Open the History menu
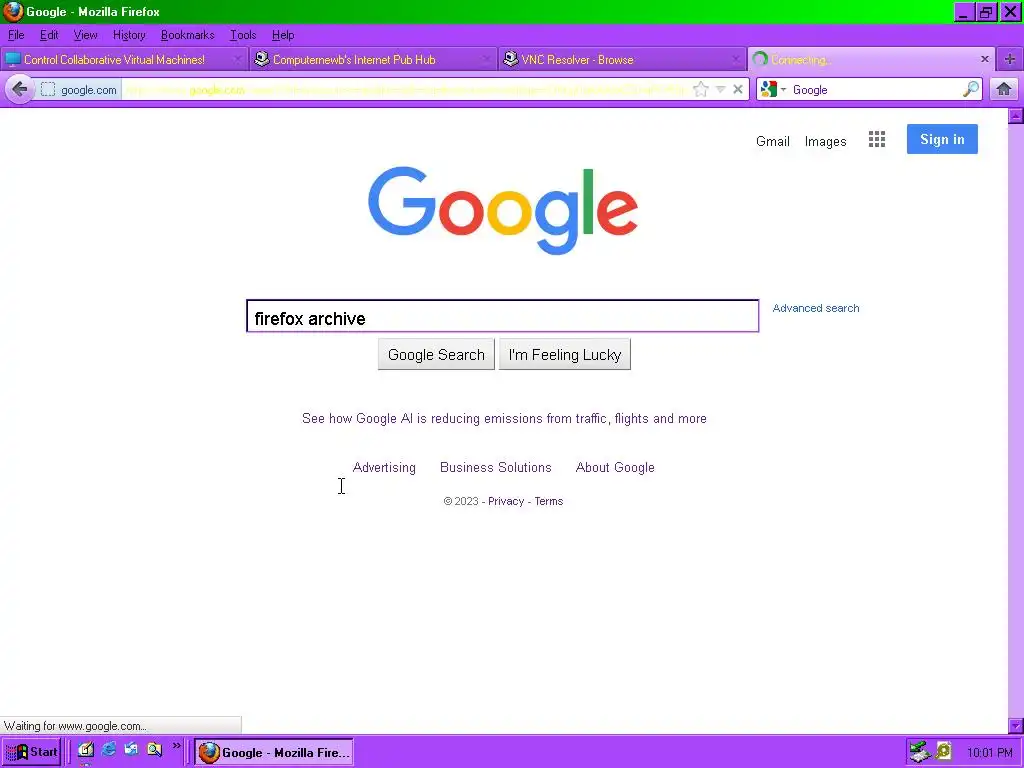 tap(129, 35)
